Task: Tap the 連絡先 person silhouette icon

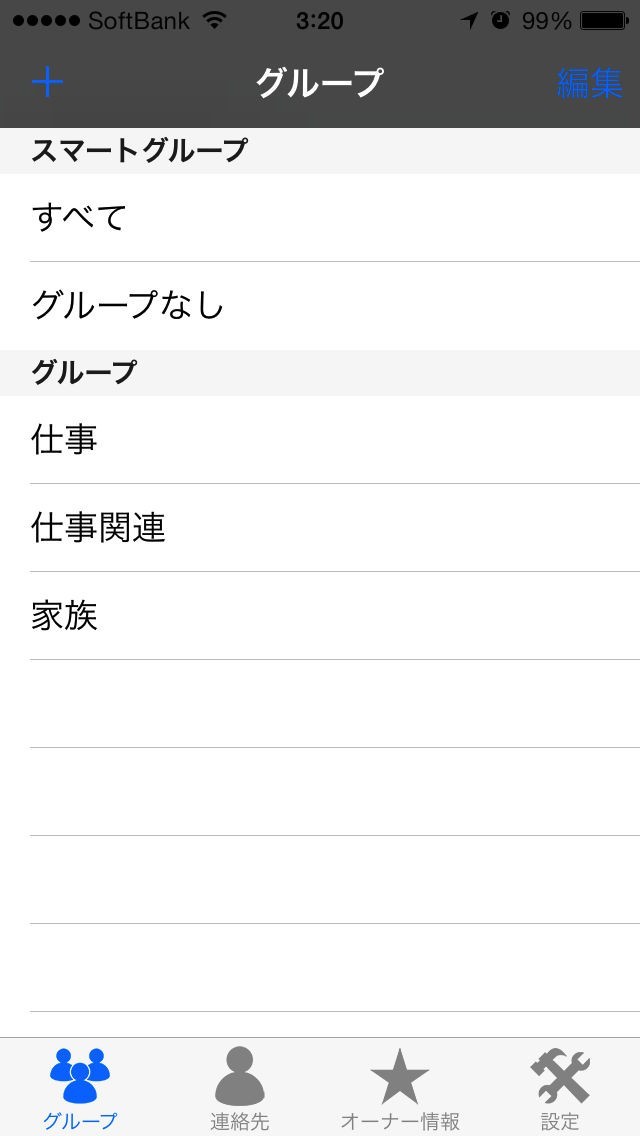Action: tap(240, 1075)
